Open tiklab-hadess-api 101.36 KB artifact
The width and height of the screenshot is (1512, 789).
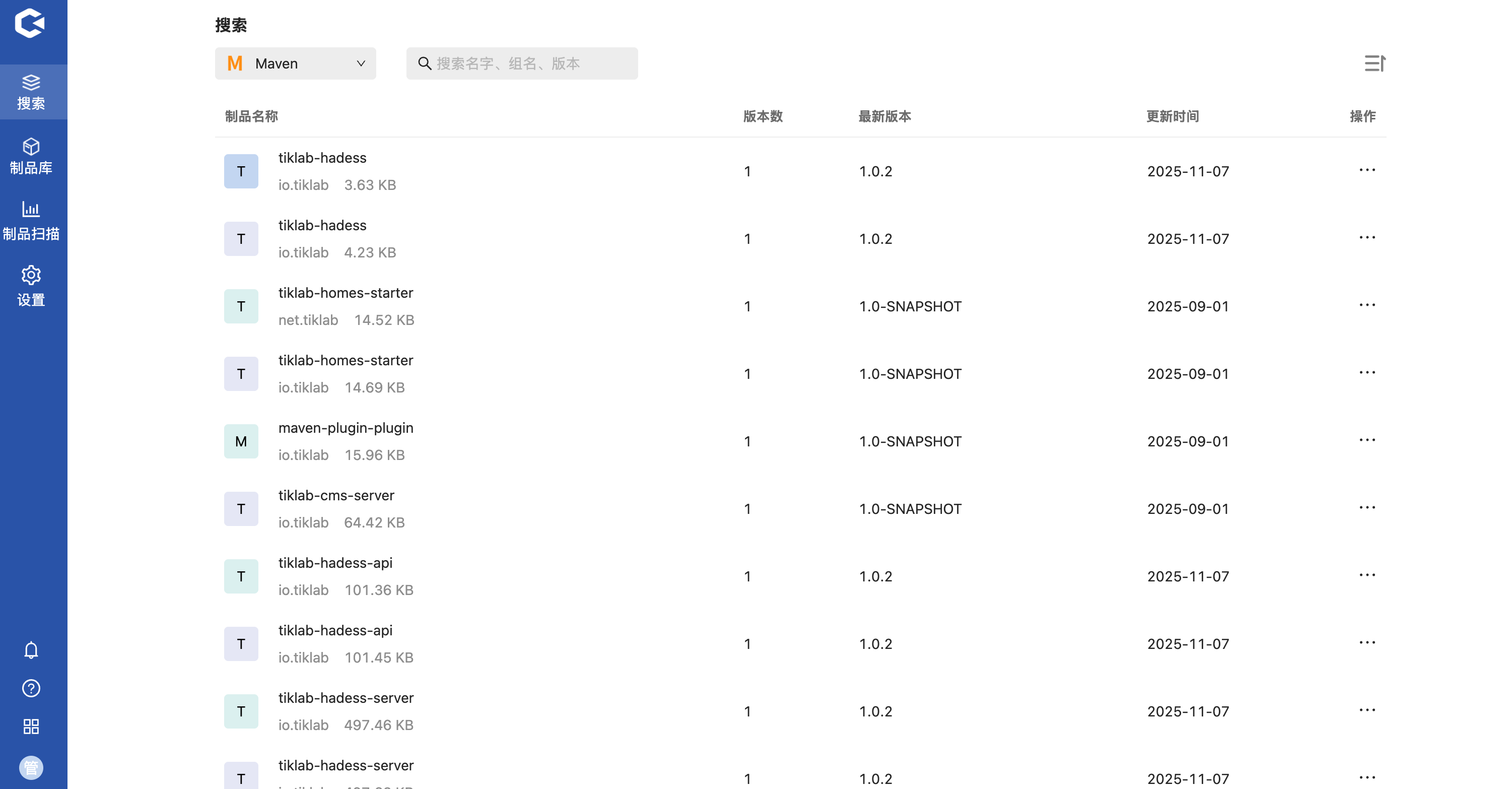tap(335, 563)
